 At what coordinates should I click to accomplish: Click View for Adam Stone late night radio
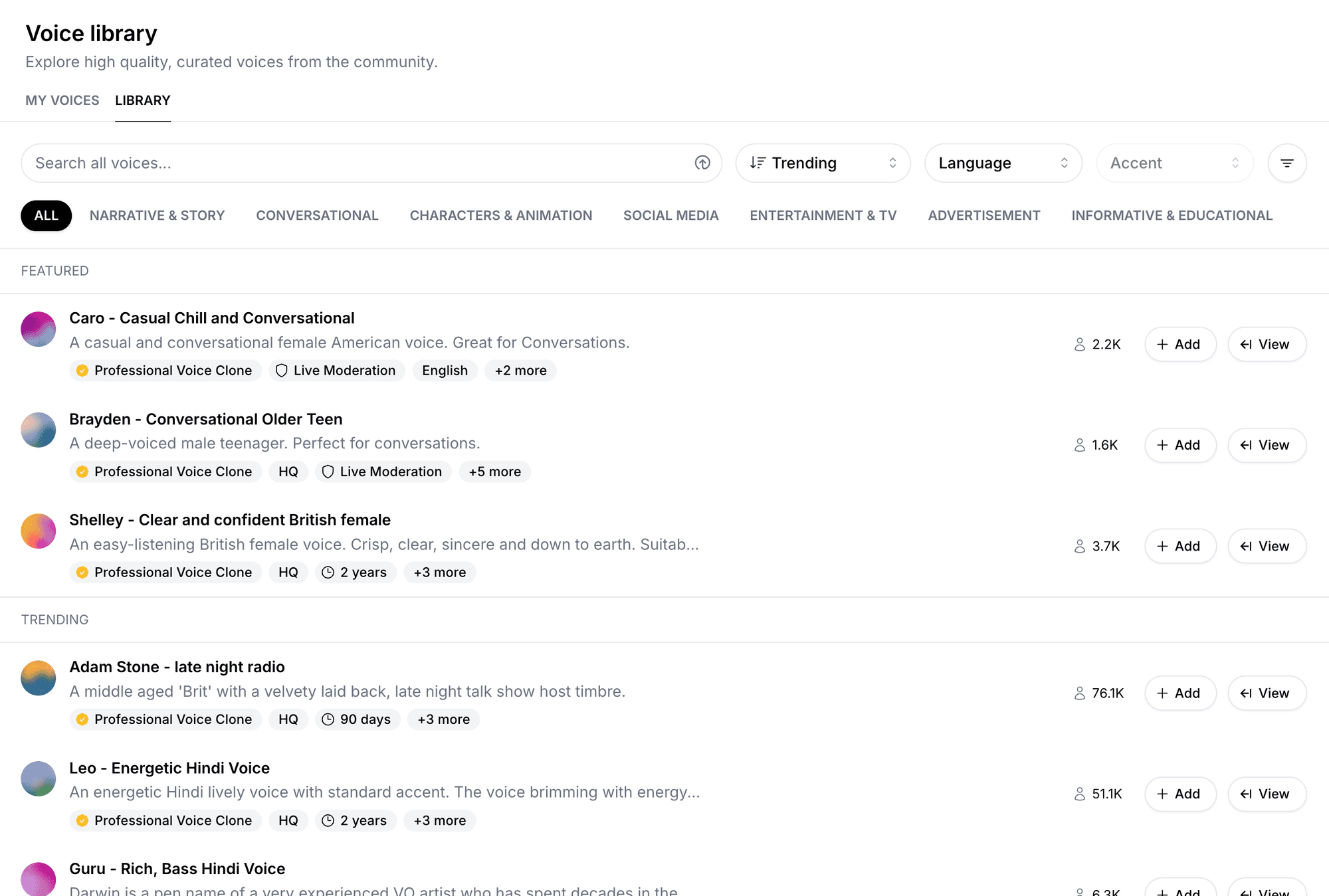1266,693
